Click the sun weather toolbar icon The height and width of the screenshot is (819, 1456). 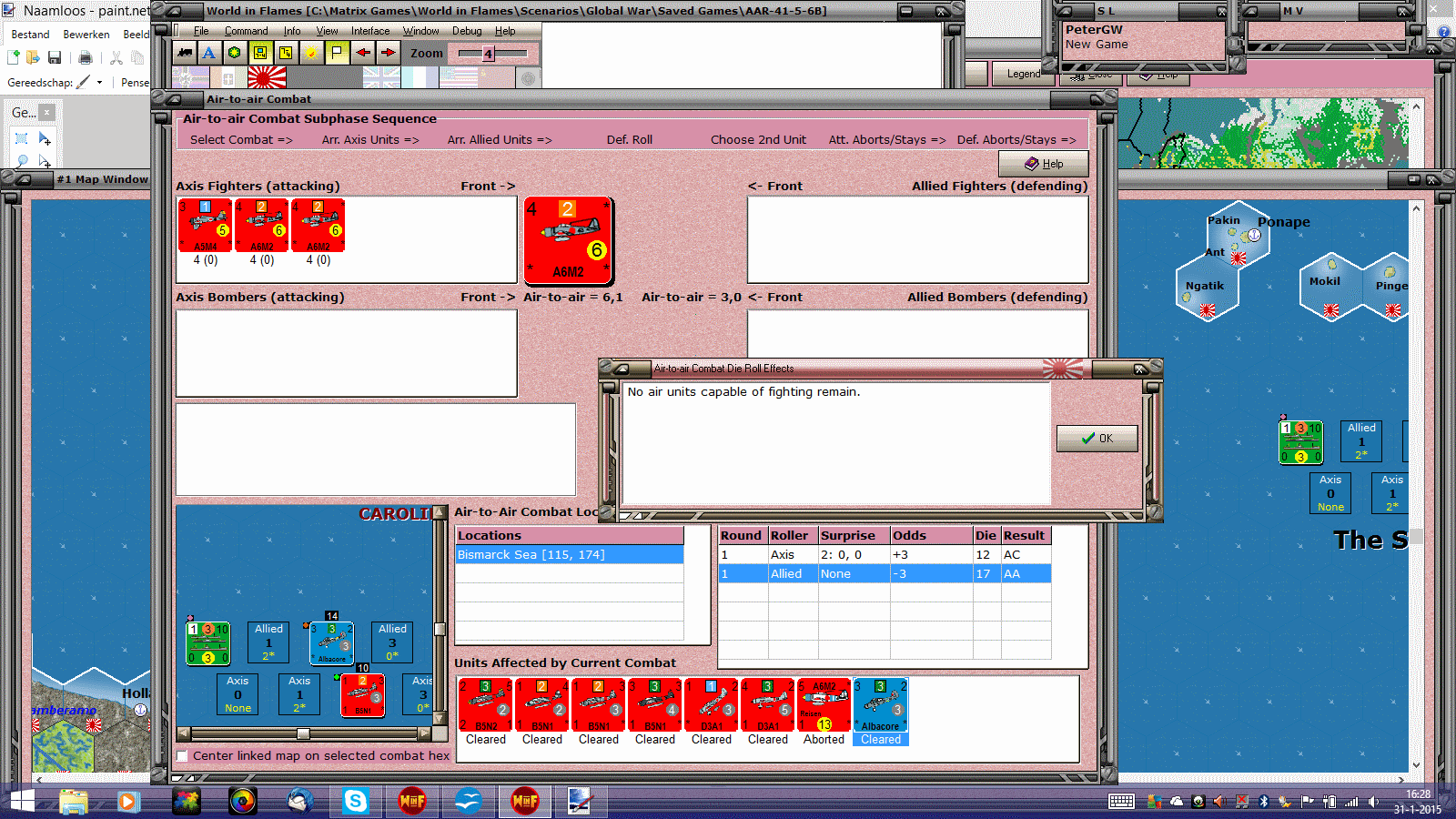coord(311,53)
